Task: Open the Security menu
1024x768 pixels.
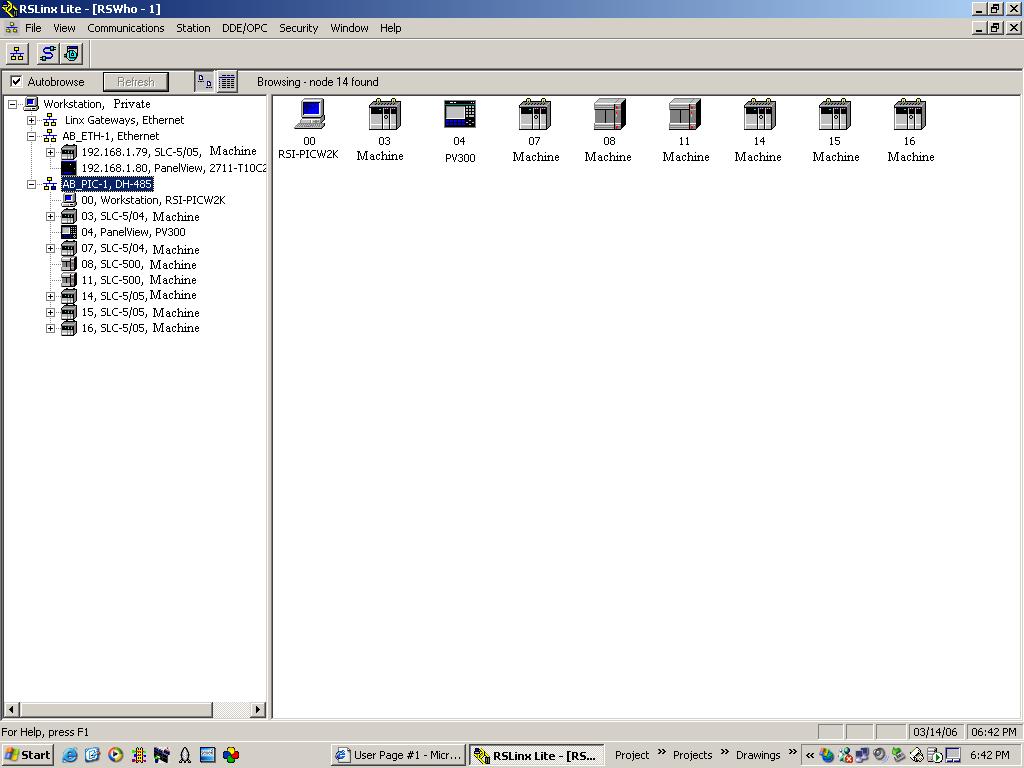Action: 298,28
